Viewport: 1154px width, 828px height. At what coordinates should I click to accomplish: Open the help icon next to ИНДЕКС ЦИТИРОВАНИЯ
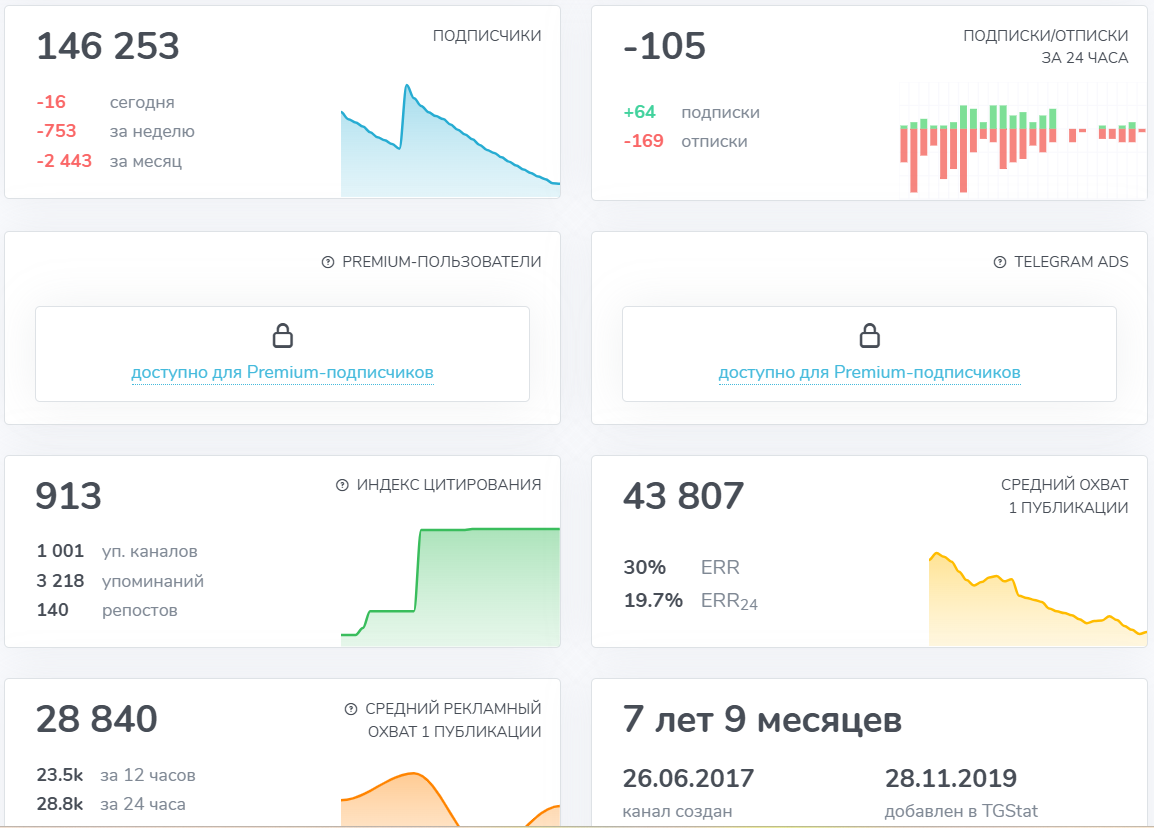[342, 485]
